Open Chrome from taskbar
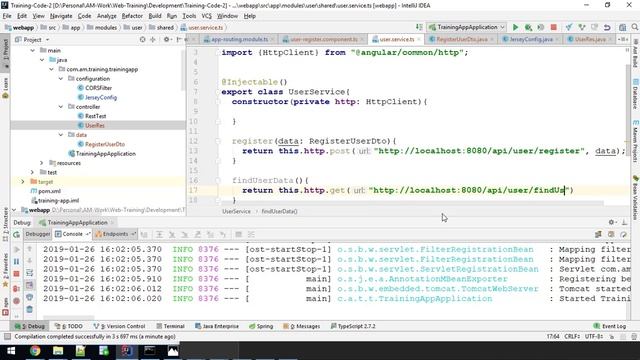 pos(35,351)
